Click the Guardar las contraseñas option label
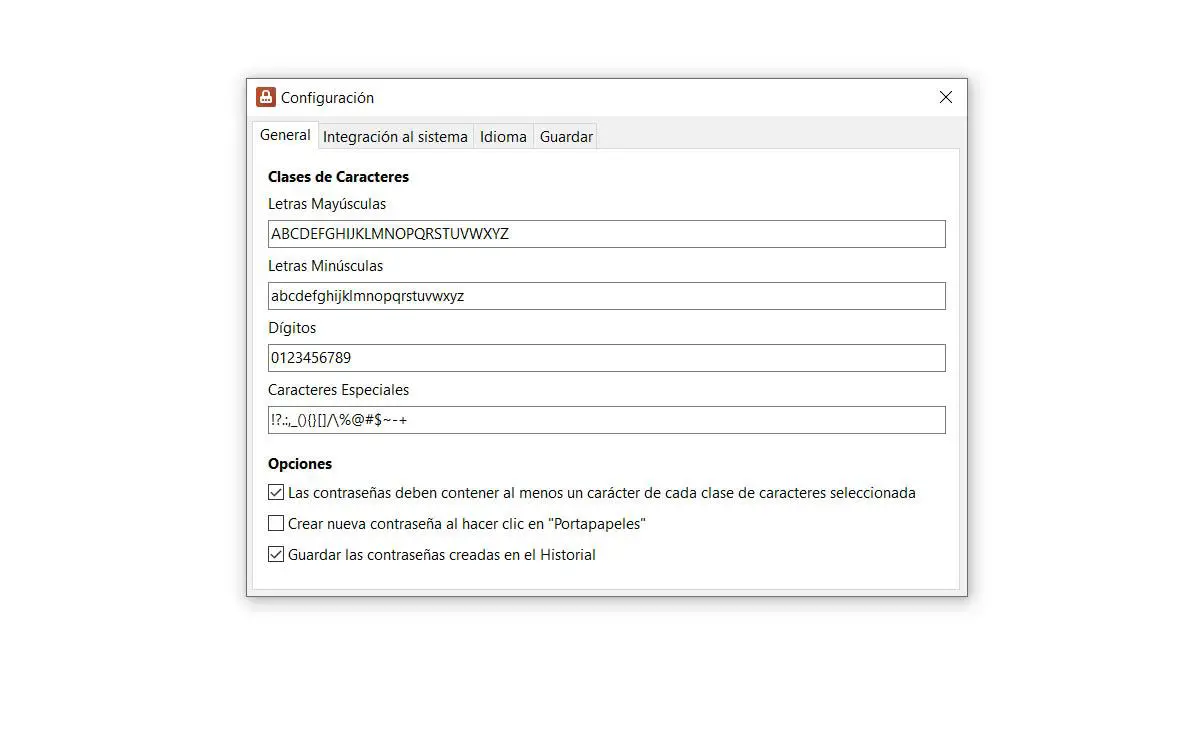 (441, 555)
